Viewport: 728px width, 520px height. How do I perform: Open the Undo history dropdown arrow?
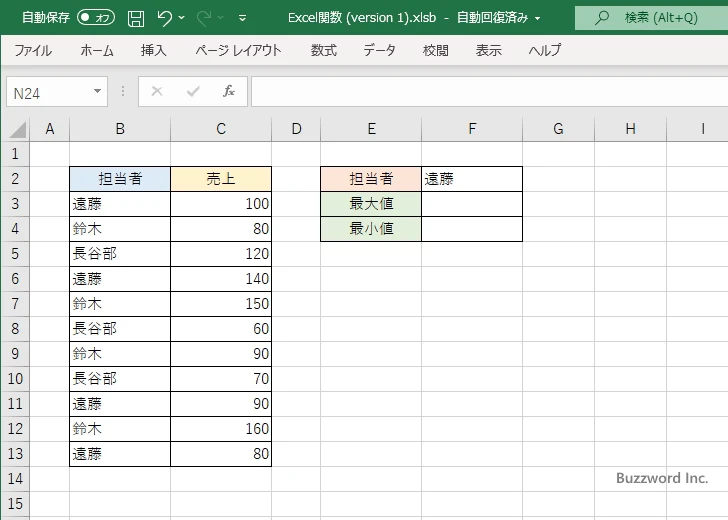182,18
